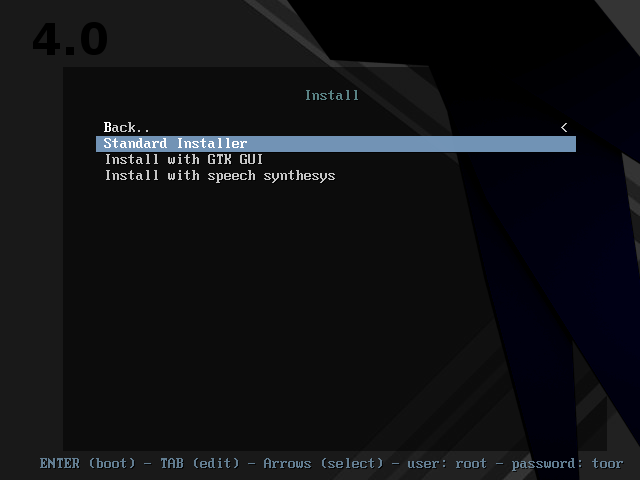
Task: Pick Install with speech synthesys option
Action: (336, 176)
